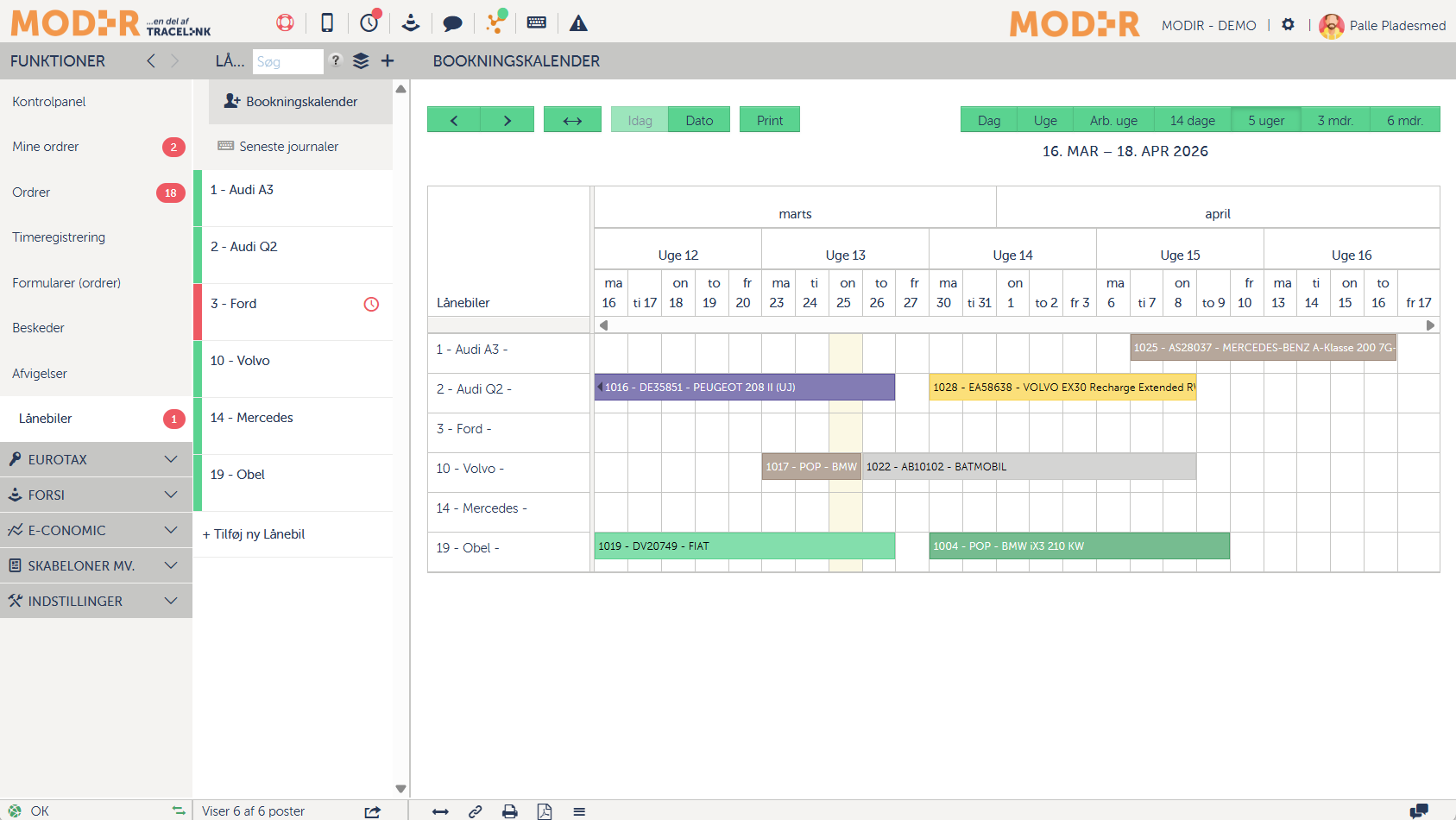Select booking 1028 Volvo EX30 bar
The width and height of the screenshot is (1456, 820).
point(1062,388)
